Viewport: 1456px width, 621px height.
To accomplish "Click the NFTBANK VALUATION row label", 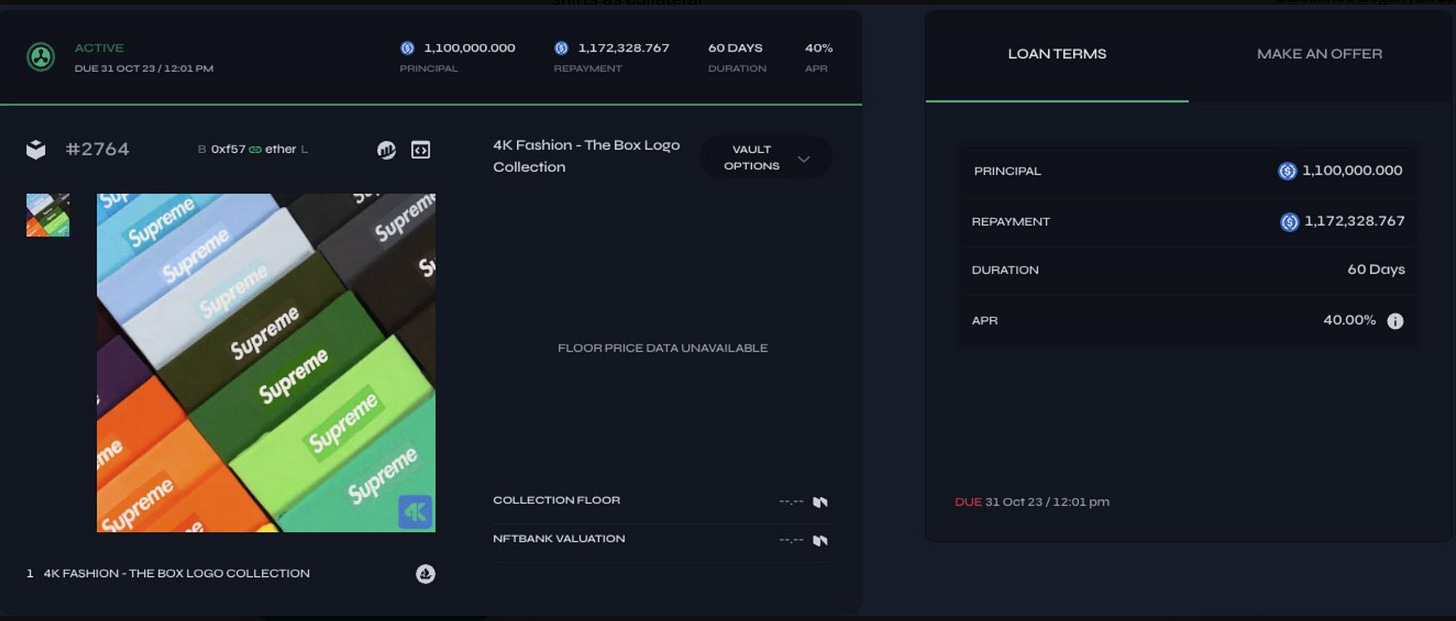I will [x=559, y=538].
